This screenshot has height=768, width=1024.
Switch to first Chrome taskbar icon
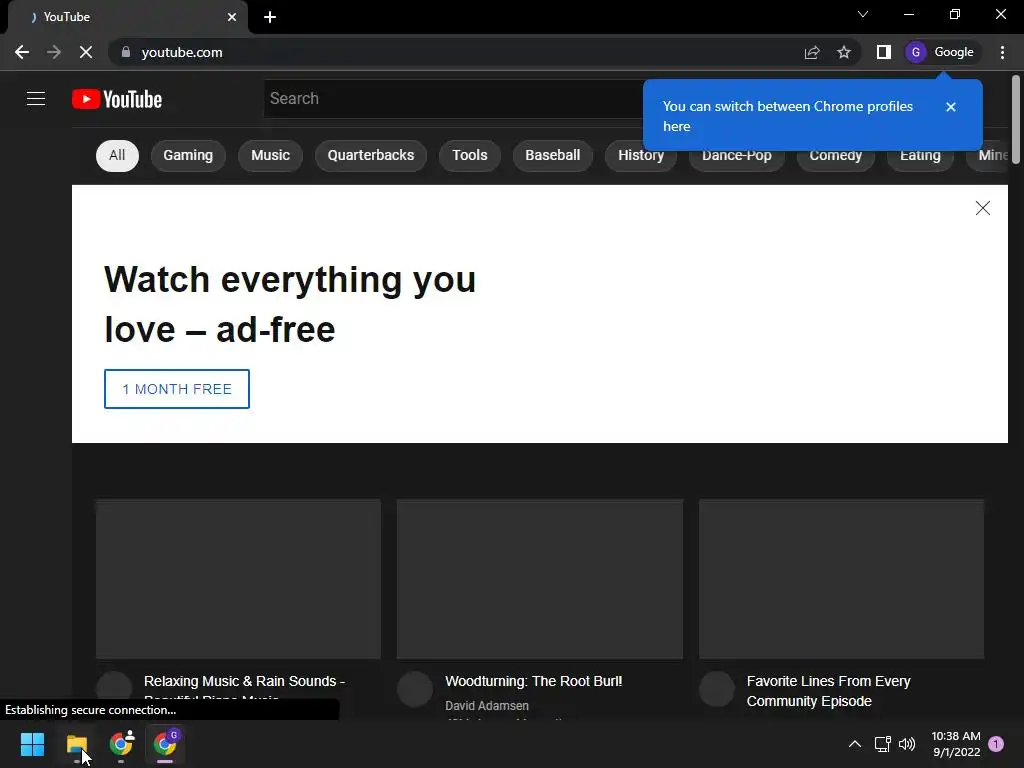point(121,744)
